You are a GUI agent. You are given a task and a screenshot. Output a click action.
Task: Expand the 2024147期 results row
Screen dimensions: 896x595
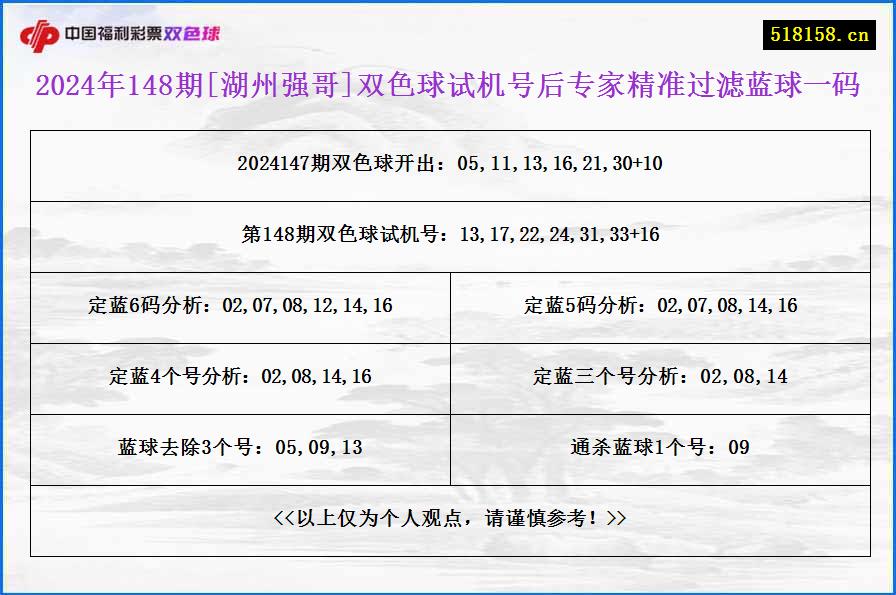click(x=448, y=166)
